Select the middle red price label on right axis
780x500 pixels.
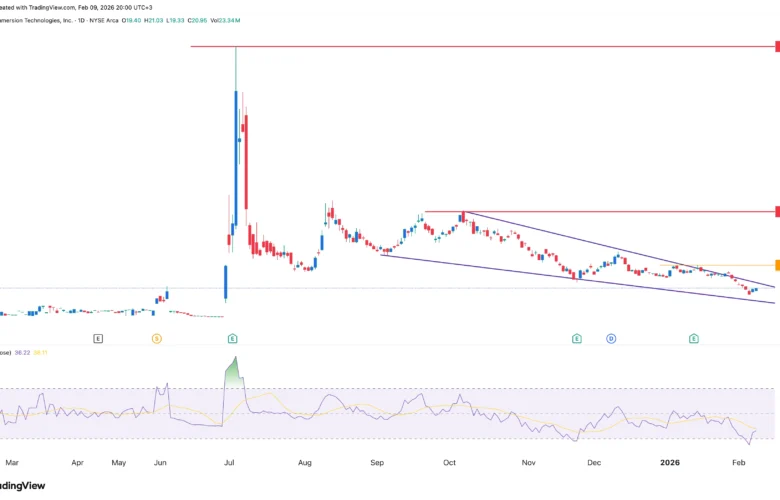[776, 212]
